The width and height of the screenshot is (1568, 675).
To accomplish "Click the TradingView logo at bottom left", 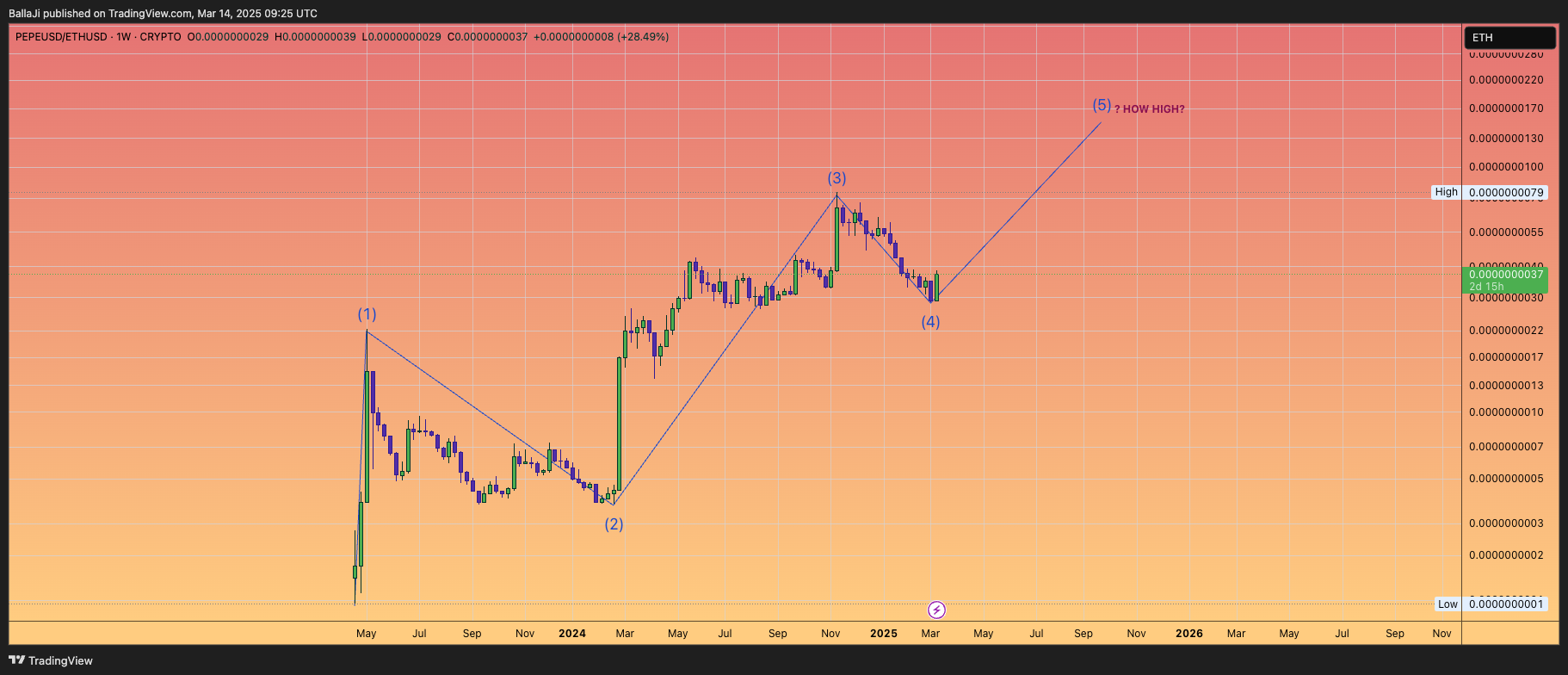I will click(x=51, y=660).
